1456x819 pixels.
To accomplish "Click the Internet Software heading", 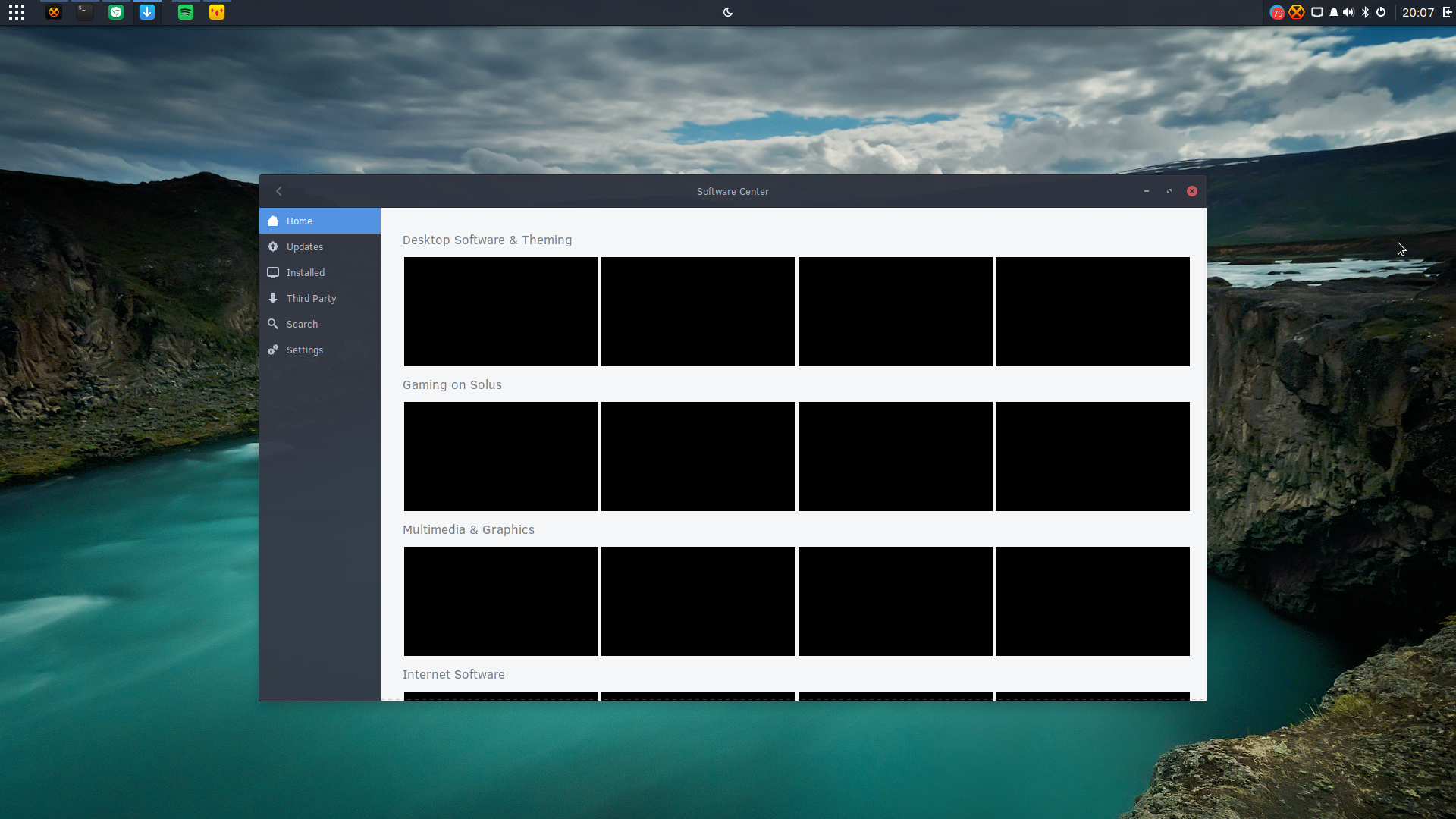I will pos(453,674).
